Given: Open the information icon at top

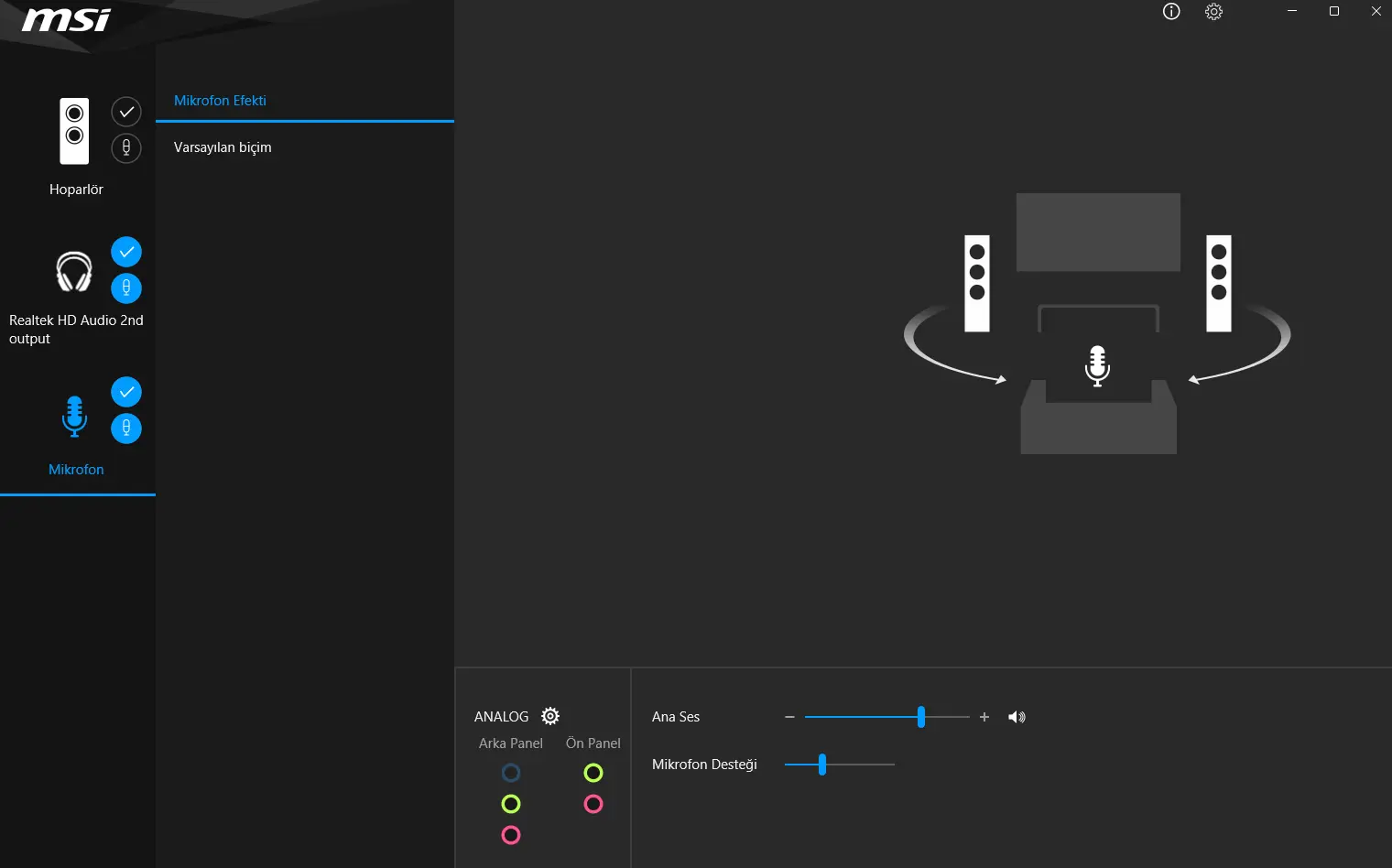Looking at the screenshot, I should [1171, 11].
